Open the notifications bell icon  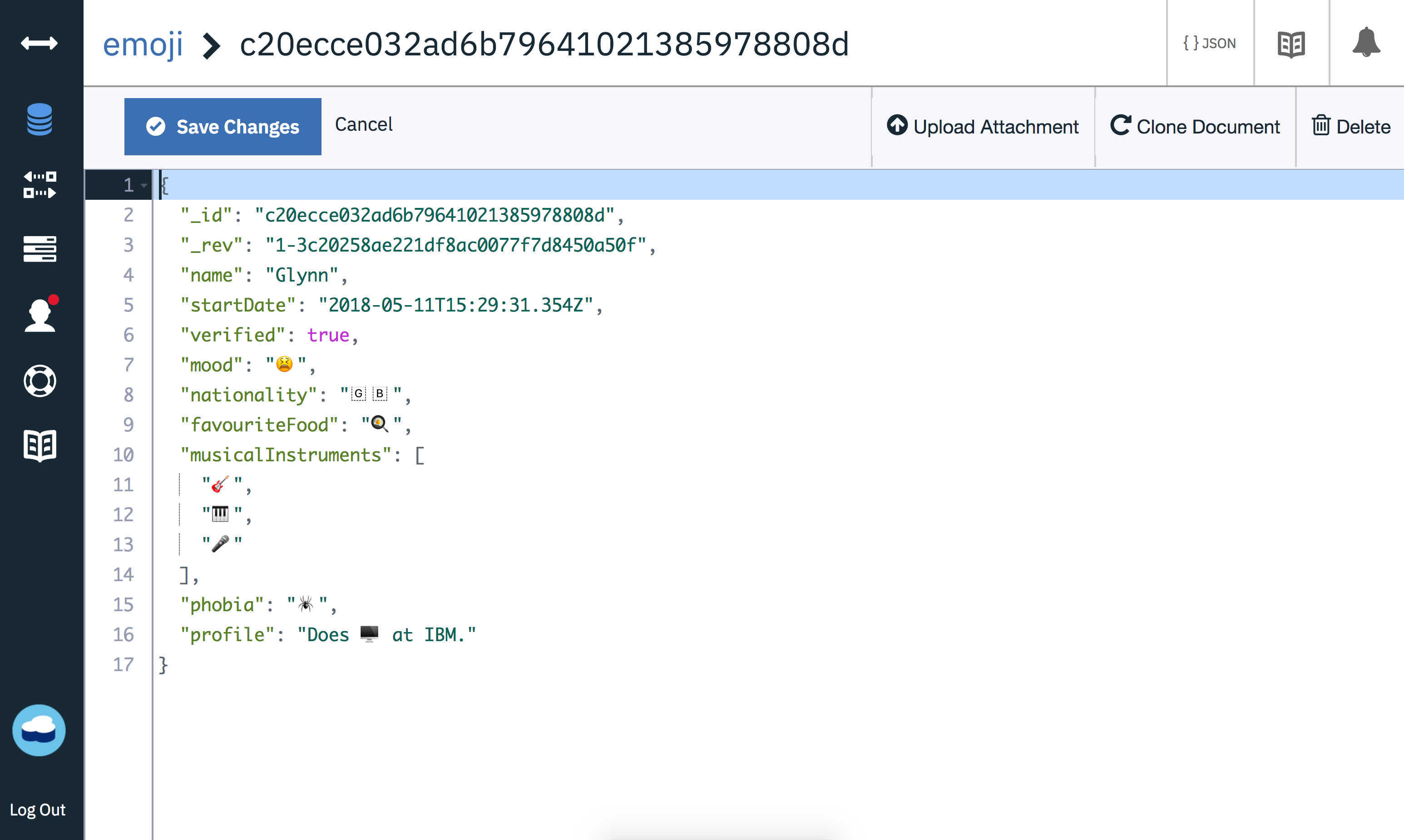click(x=1366, y=42)
